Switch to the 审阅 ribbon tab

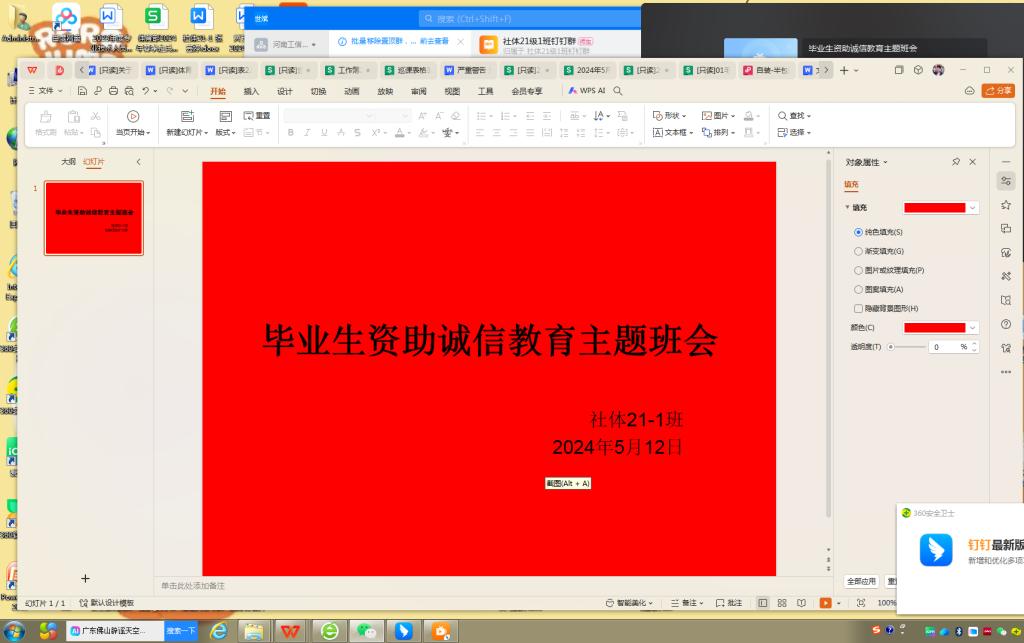coord(419,91)
